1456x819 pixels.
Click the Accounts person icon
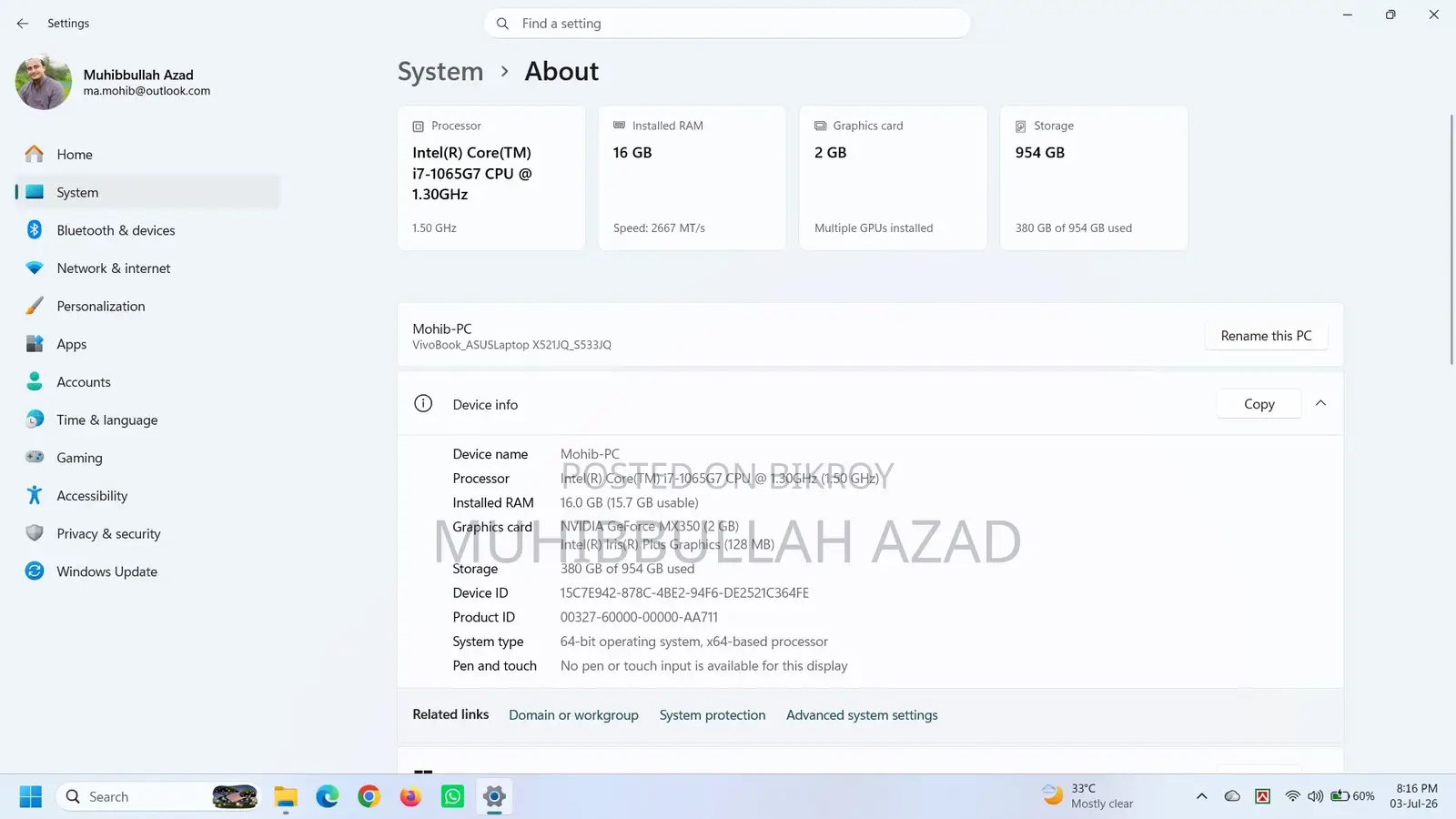coord(35,382)
